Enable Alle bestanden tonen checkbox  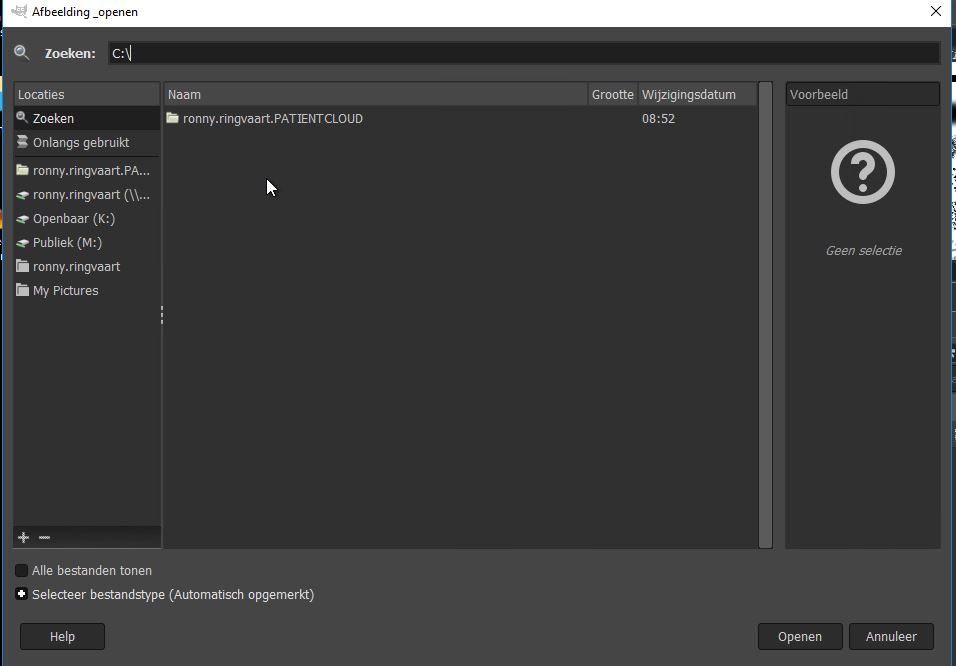coord(21,571)
